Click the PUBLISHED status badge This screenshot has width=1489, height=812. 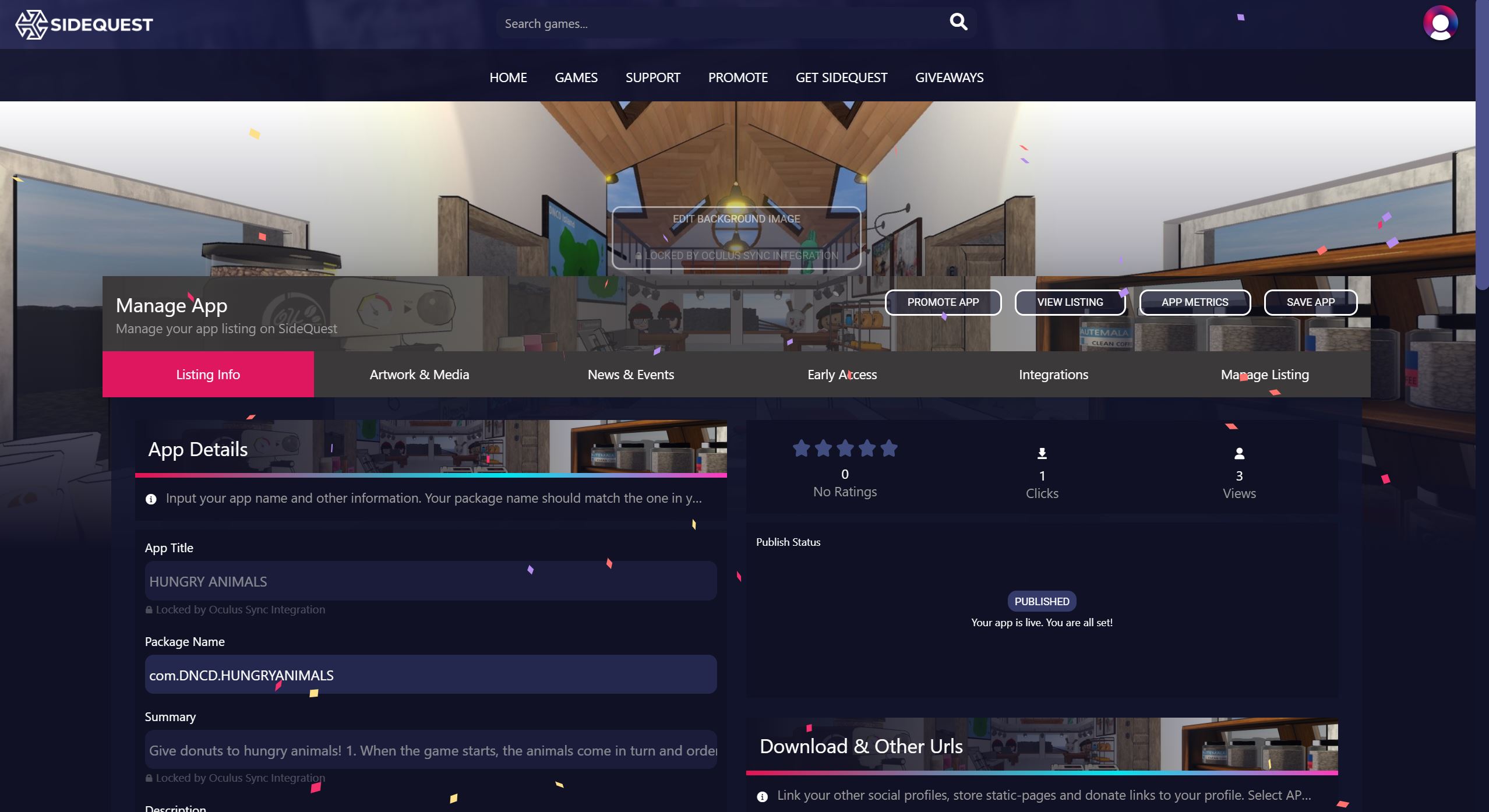tap(1042, 602)
